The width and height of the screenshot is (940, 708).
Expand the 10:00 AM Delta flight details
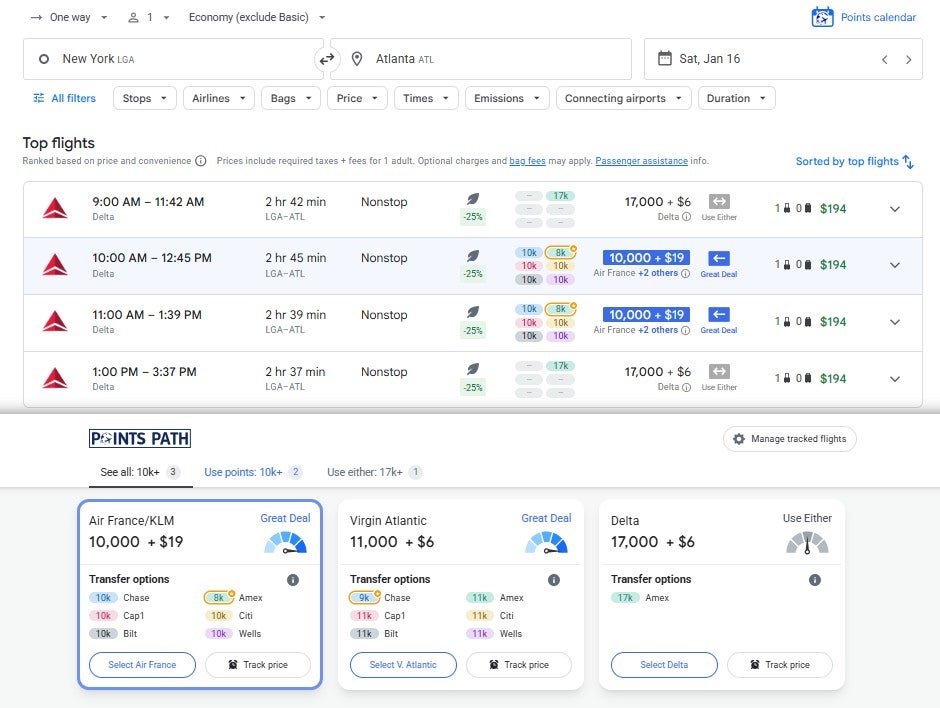coord(894,265)
